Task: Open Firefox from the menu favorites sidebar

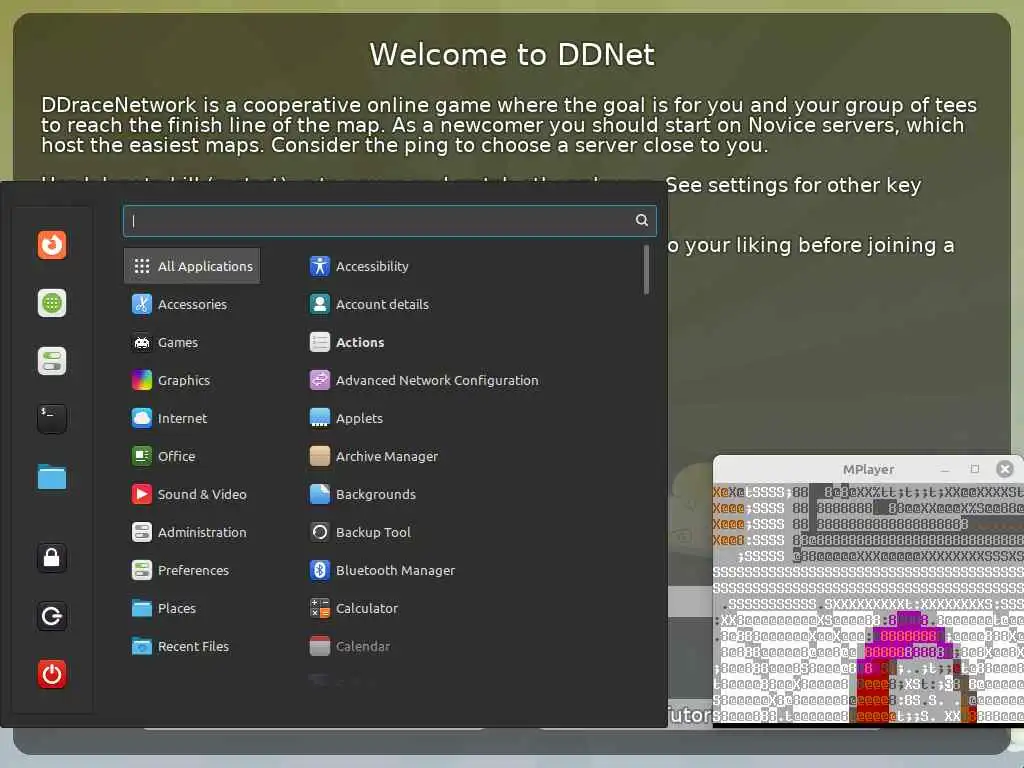Action: [52, 245]
